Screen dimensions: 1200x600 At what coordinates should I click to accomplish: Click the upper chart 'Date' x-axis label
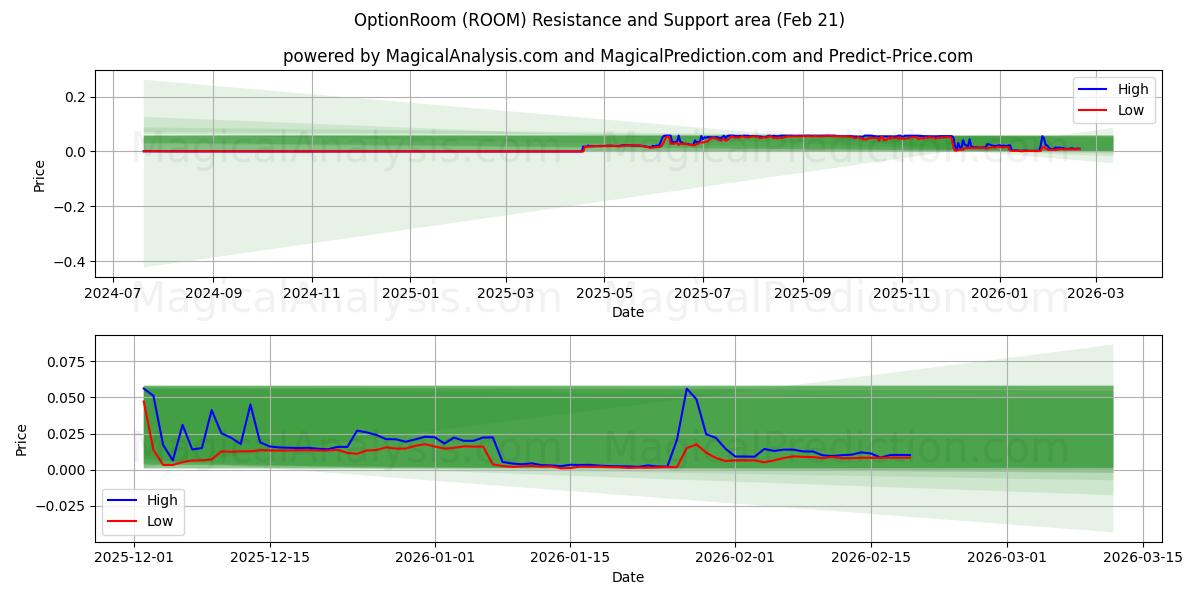pos(628,312)
